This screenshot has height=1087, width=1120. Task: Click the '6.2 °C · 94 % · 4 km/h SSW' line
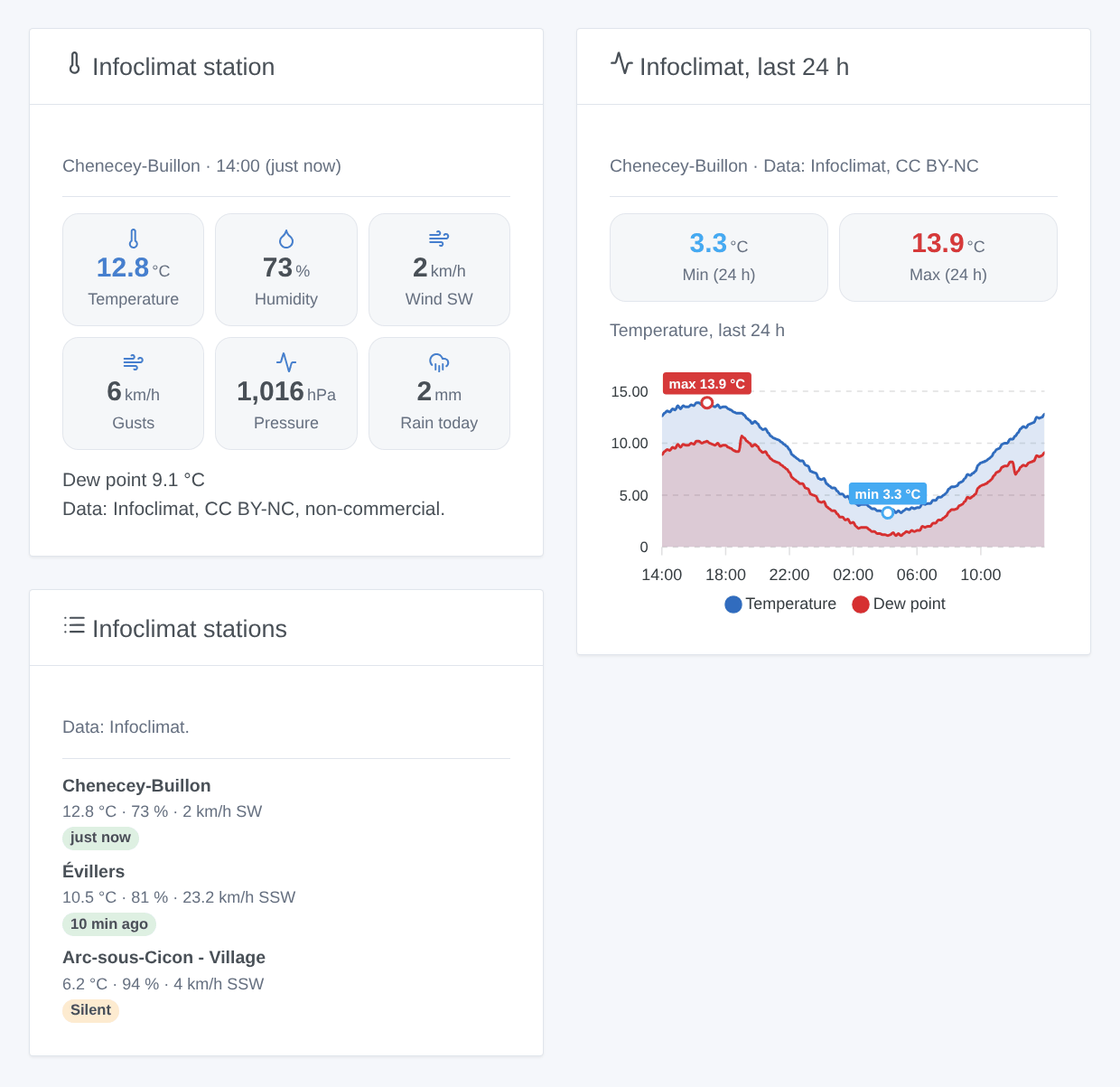pyautogui.click(x=163, y=984)
